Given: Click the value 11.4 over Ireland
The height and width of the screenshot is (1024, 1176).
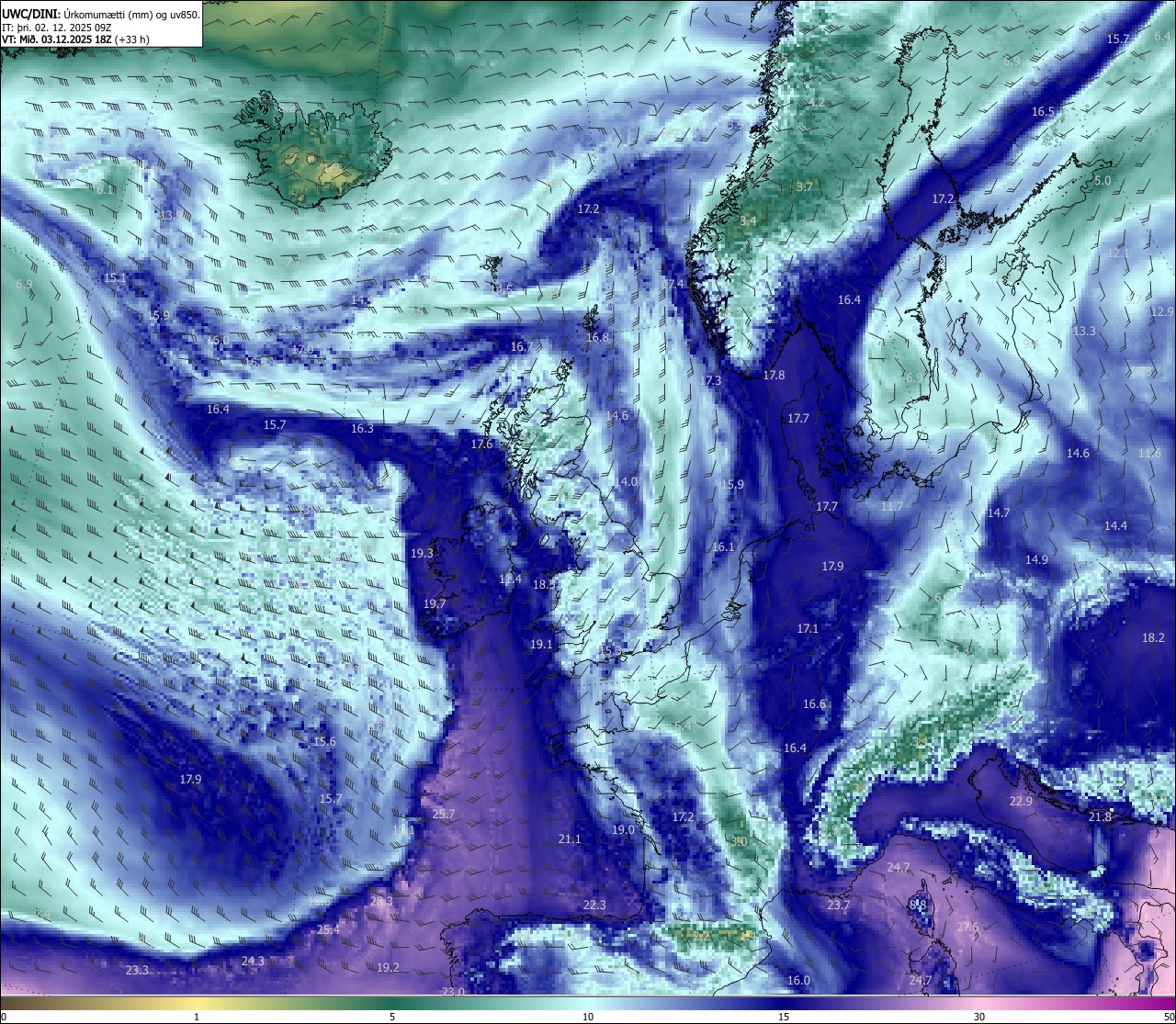Looking at the screenshot, I should (510, 579).
